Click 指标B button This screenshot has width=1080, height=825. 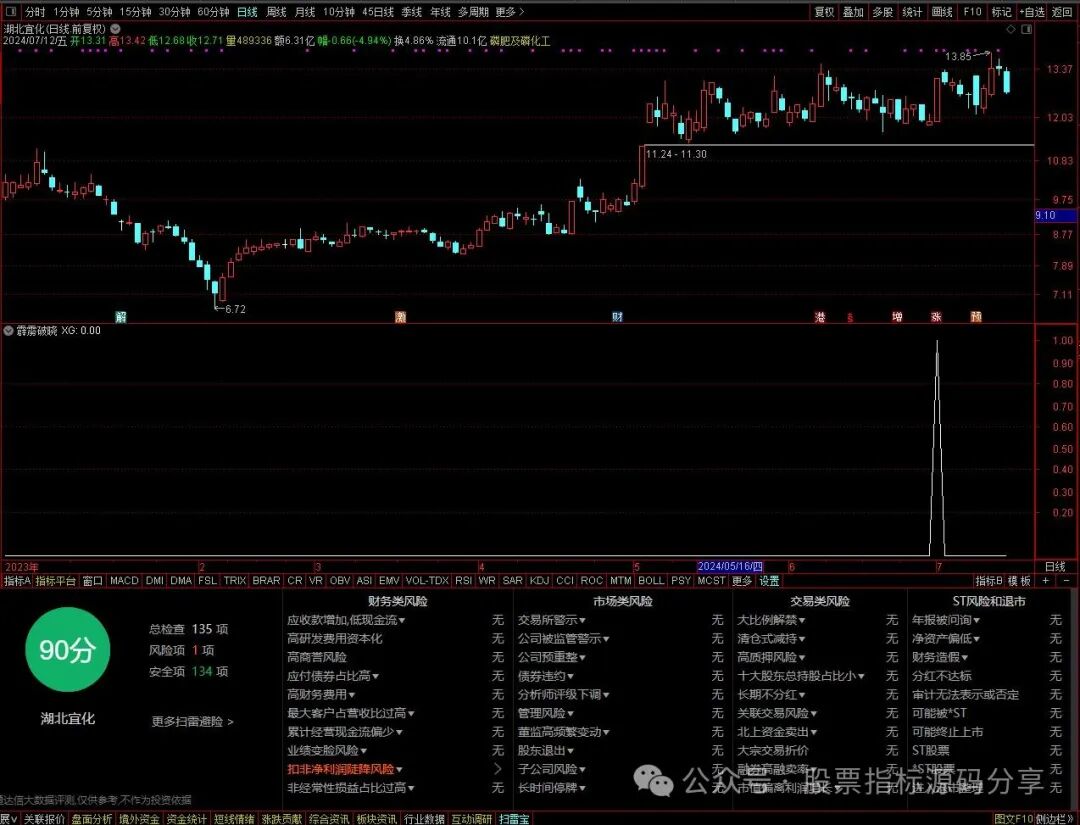989,581
